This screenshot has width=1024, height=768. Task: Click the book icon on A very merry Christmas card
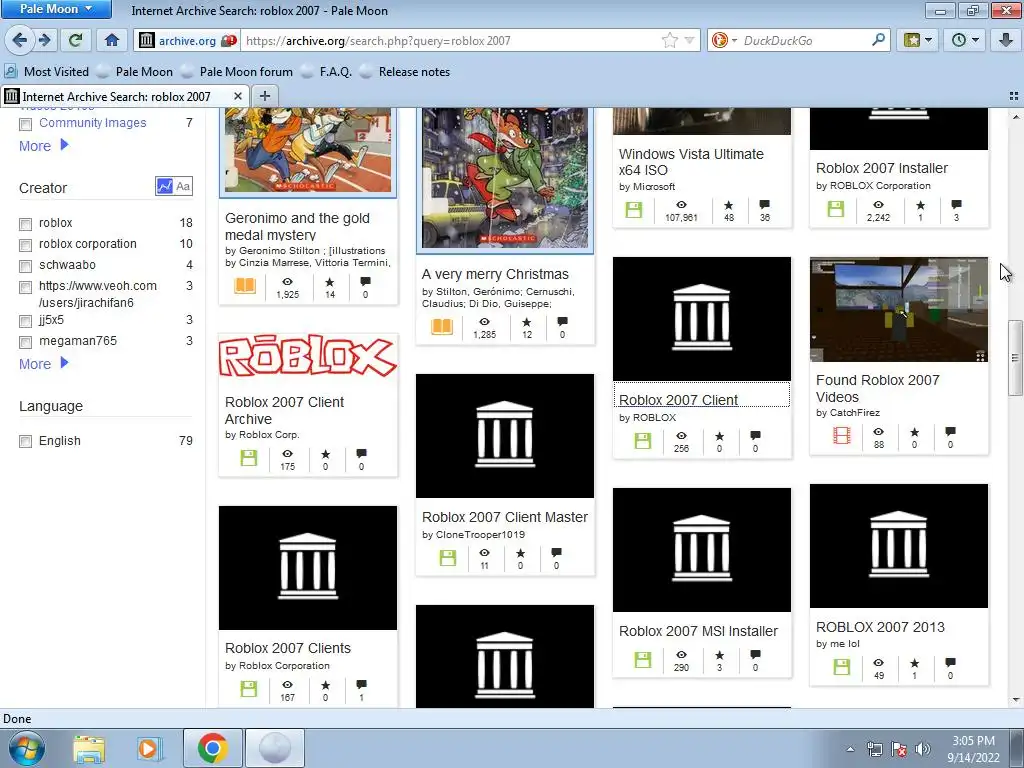point(442,326)
